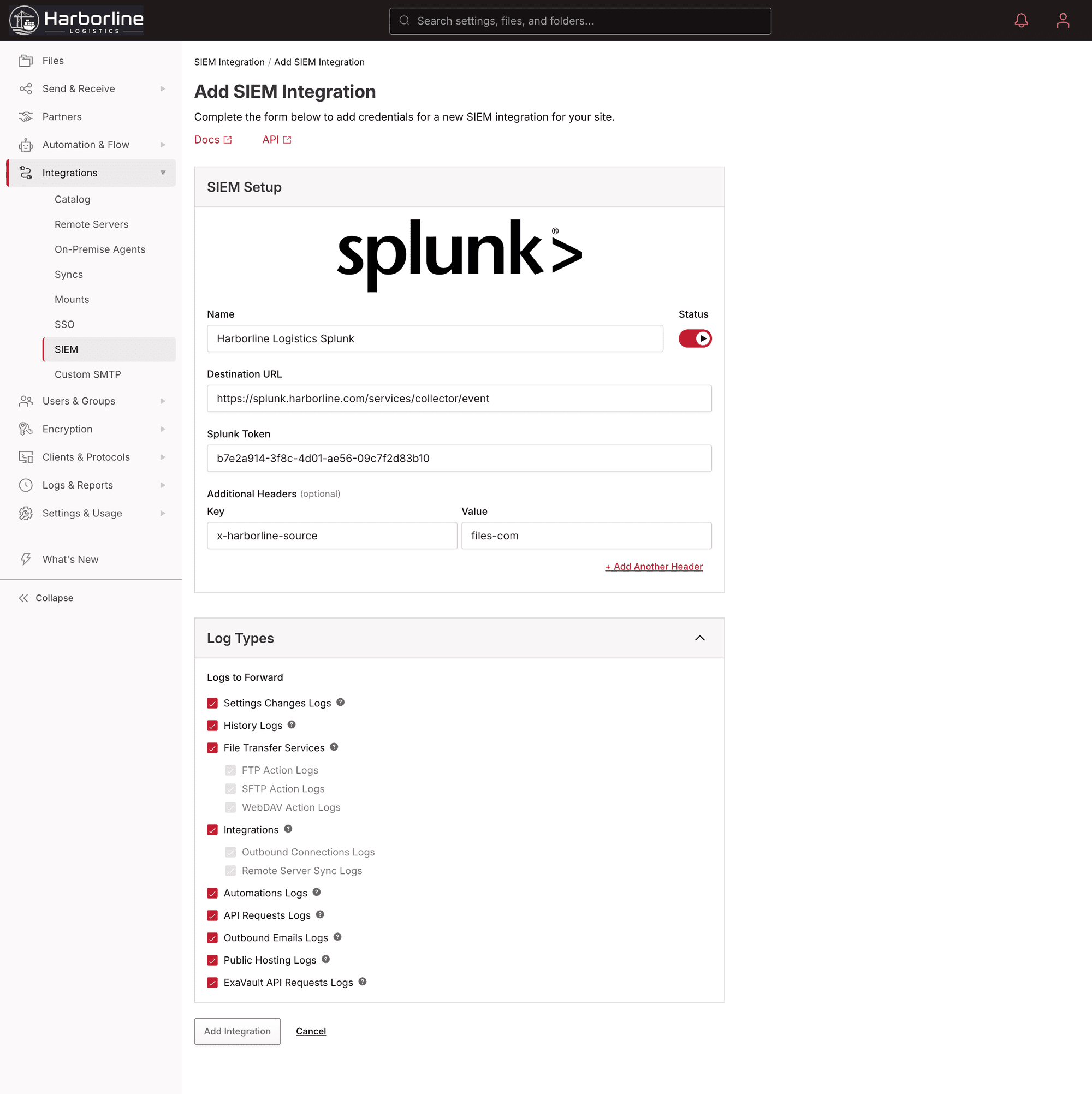This screenshot has width=1092, height=1094.
Task: Expand the Encryption submenu arrow
Action: [163, 429]
